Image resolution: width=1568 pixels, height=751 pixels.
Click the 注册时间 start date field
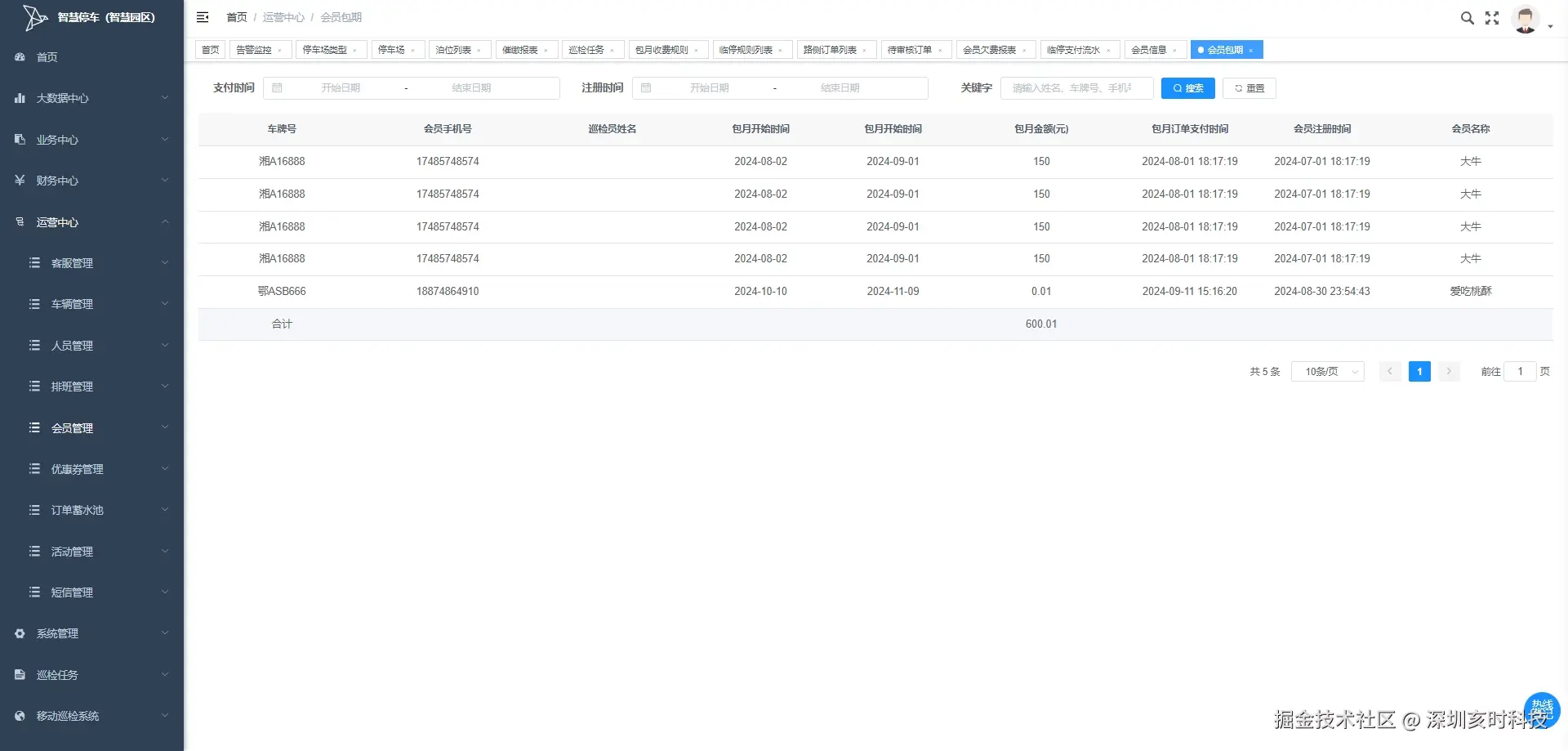(x=709, y=88)
